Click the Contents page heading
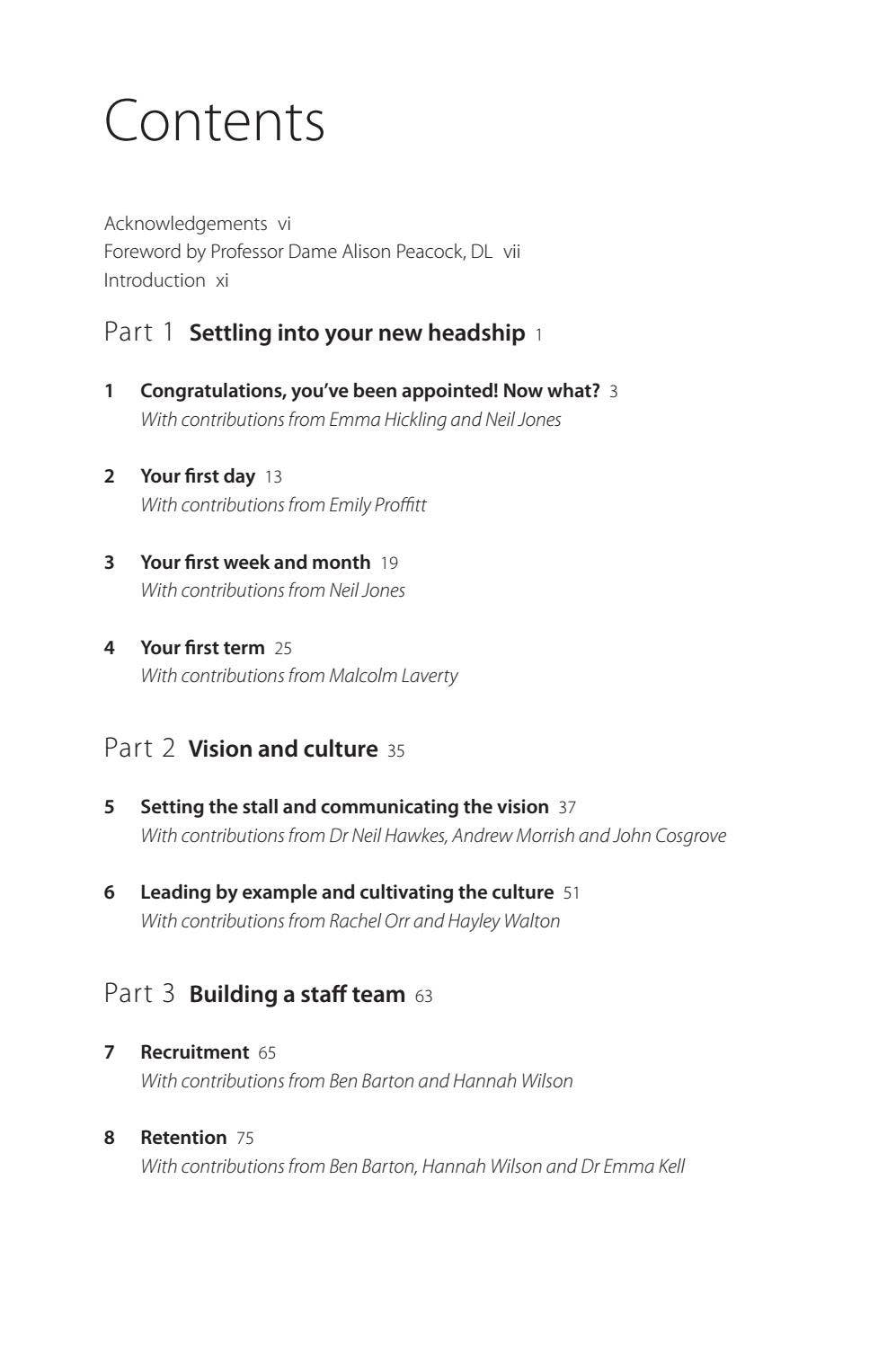 [x=214, y=121]
